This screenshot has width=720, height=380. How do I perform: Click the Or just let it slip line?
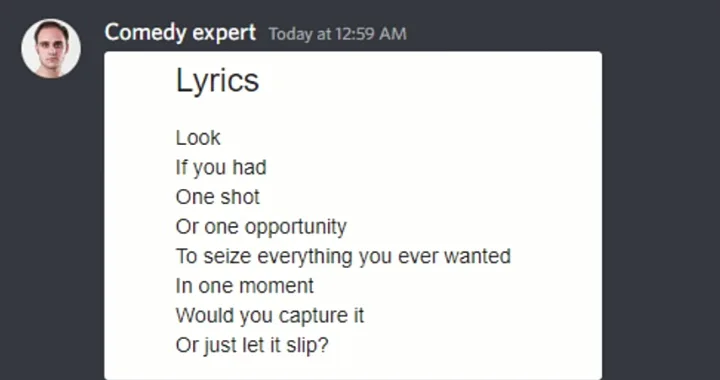(x=252, y=345)
